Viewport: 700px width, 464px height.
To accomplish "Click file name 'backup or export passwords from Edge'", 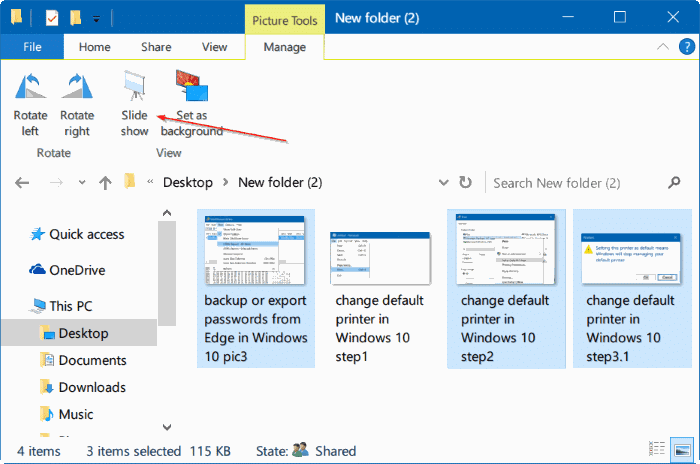I will 256,328.
